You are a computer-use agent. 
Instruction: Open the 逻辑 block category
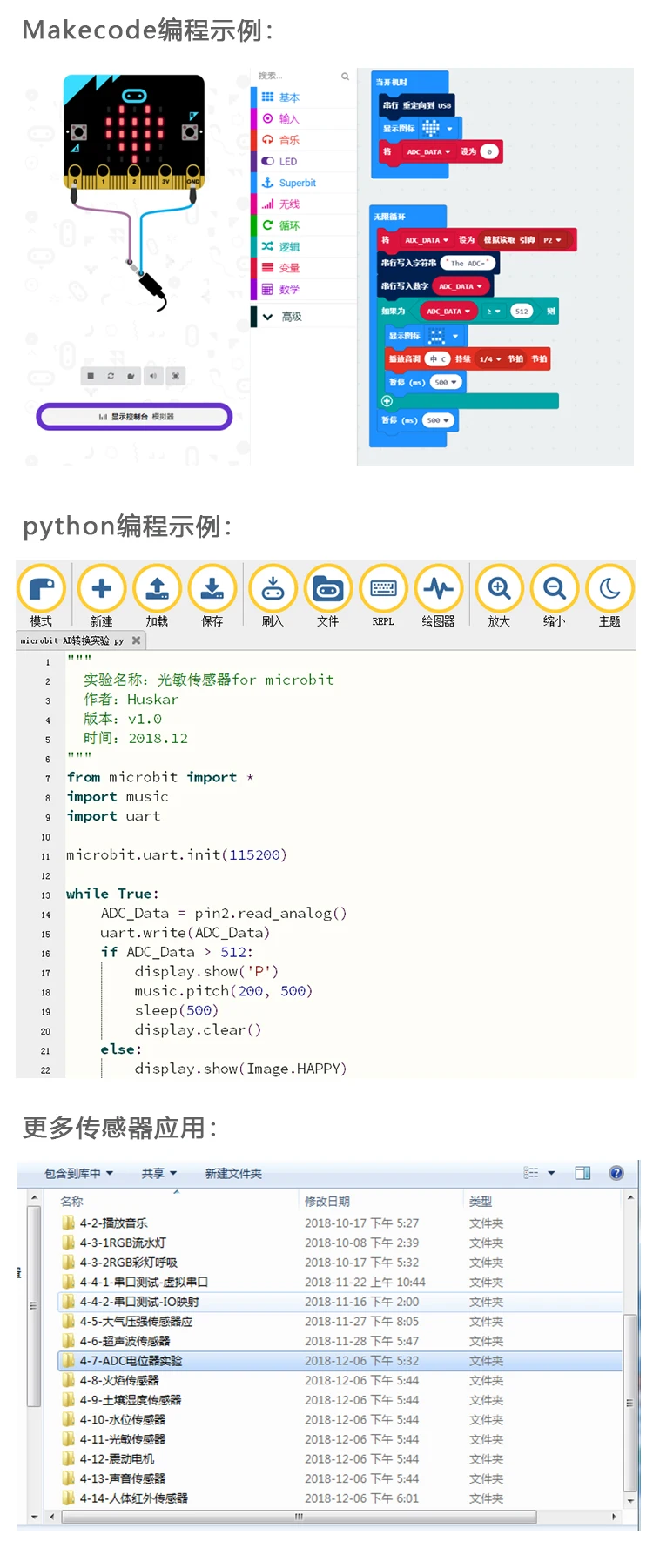click(x=305, y=247)
